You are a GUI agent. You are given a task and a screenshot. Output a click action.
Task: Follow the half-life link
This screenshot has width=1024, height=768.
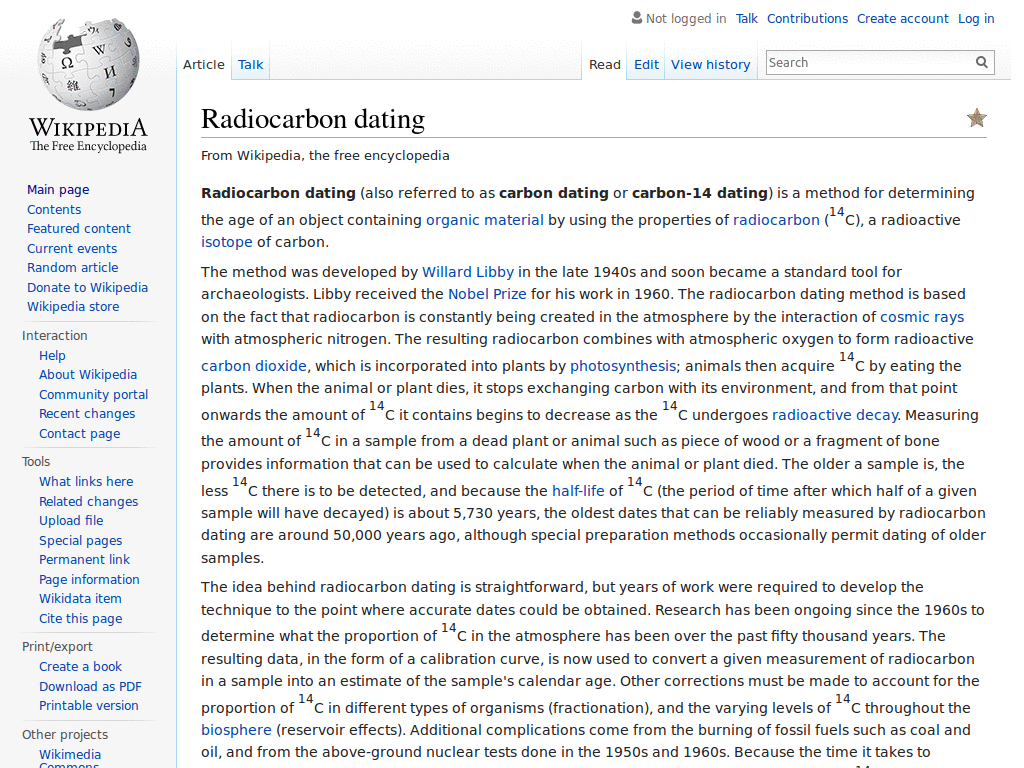[x=579, y=490]
